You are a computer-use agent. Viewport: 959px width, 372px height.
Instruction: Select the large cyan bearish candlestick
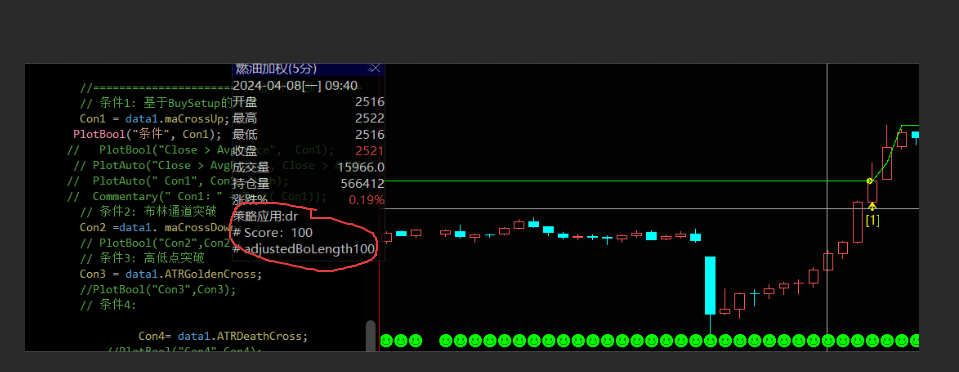(x=710, y=285)
